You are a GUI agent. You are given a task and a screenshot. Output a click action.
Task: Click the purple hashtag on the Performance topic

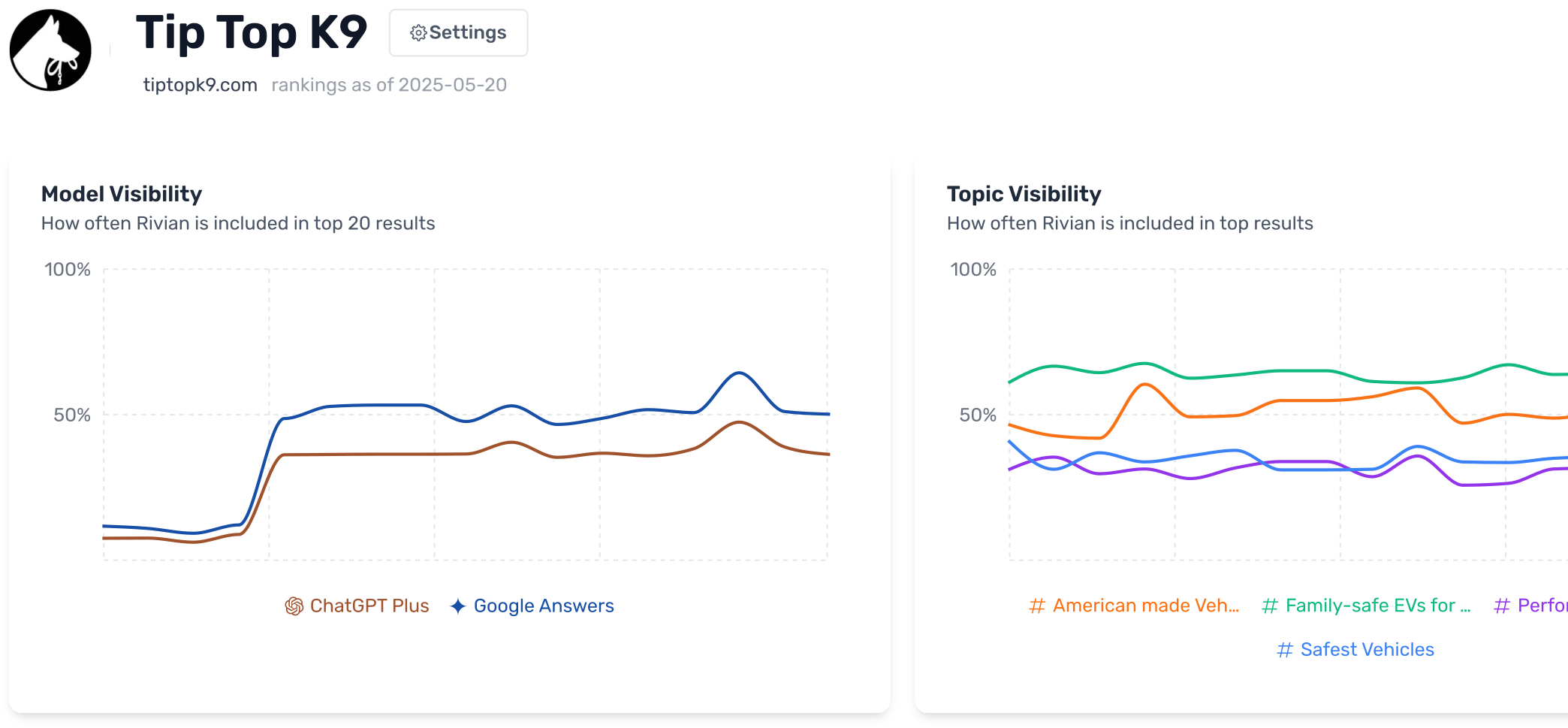coord(1502,606)
